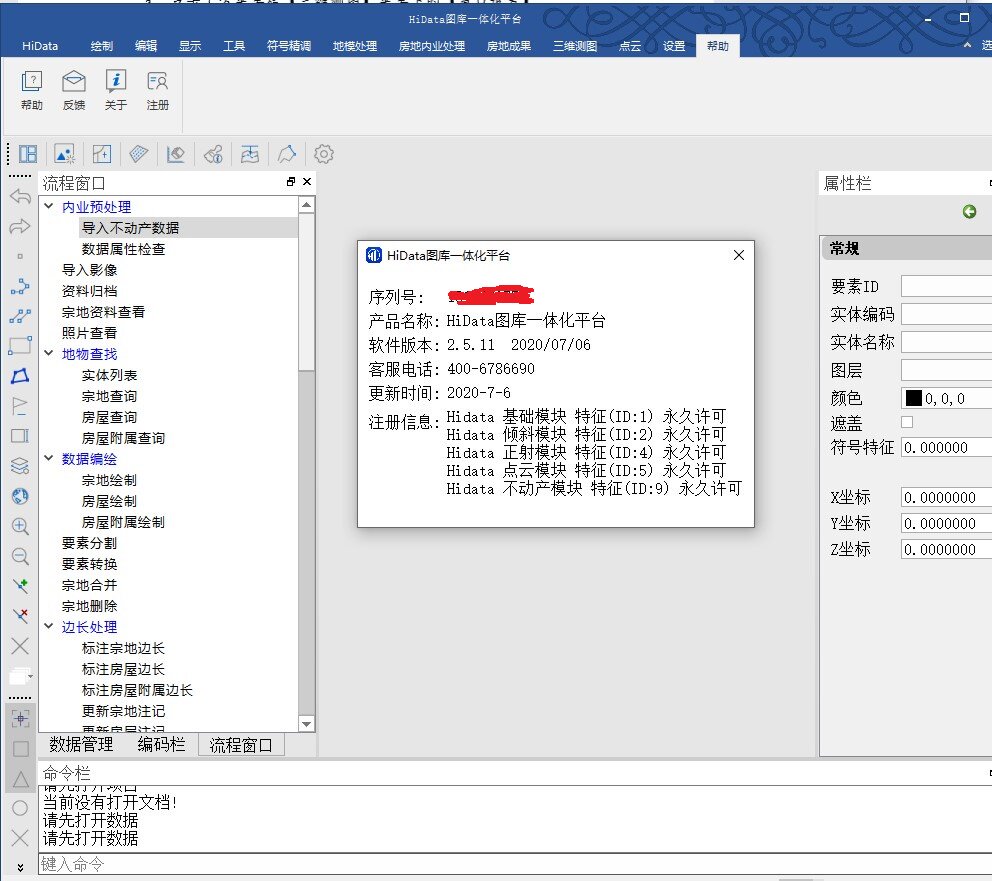Click the undo arrow in left sidebar
This screenshot has height=881, width=992.
[20, 197]
